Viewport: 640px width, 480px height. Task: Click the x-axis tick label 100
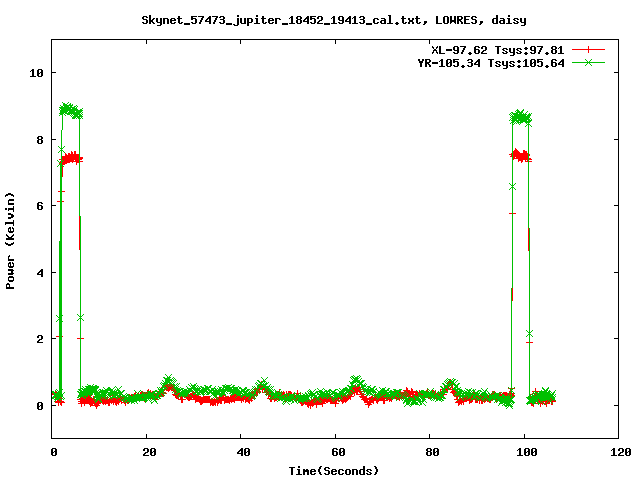pos(527,452)
